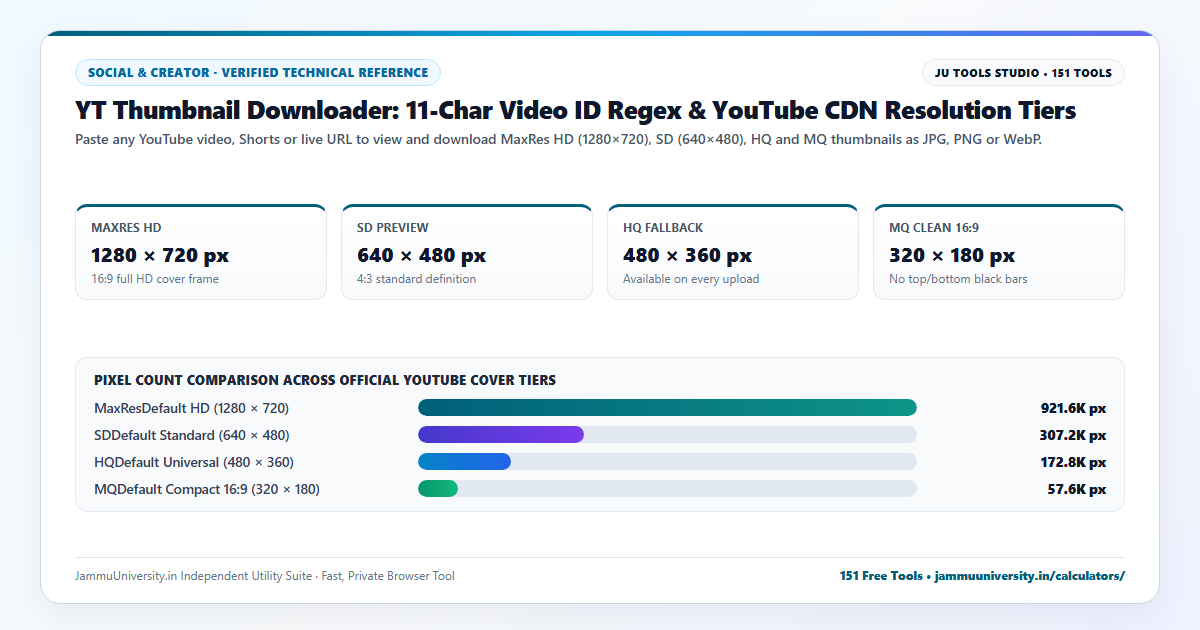The image size is (1200, 630).
Task: Click the 'No top/bottom black bars' caption
Action: point(958,279)
